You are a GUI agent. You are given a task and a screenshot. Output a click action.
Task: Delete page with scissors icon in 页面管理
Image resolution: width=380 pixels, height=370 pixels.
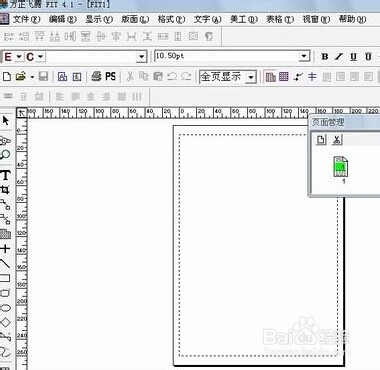point(337,140)
